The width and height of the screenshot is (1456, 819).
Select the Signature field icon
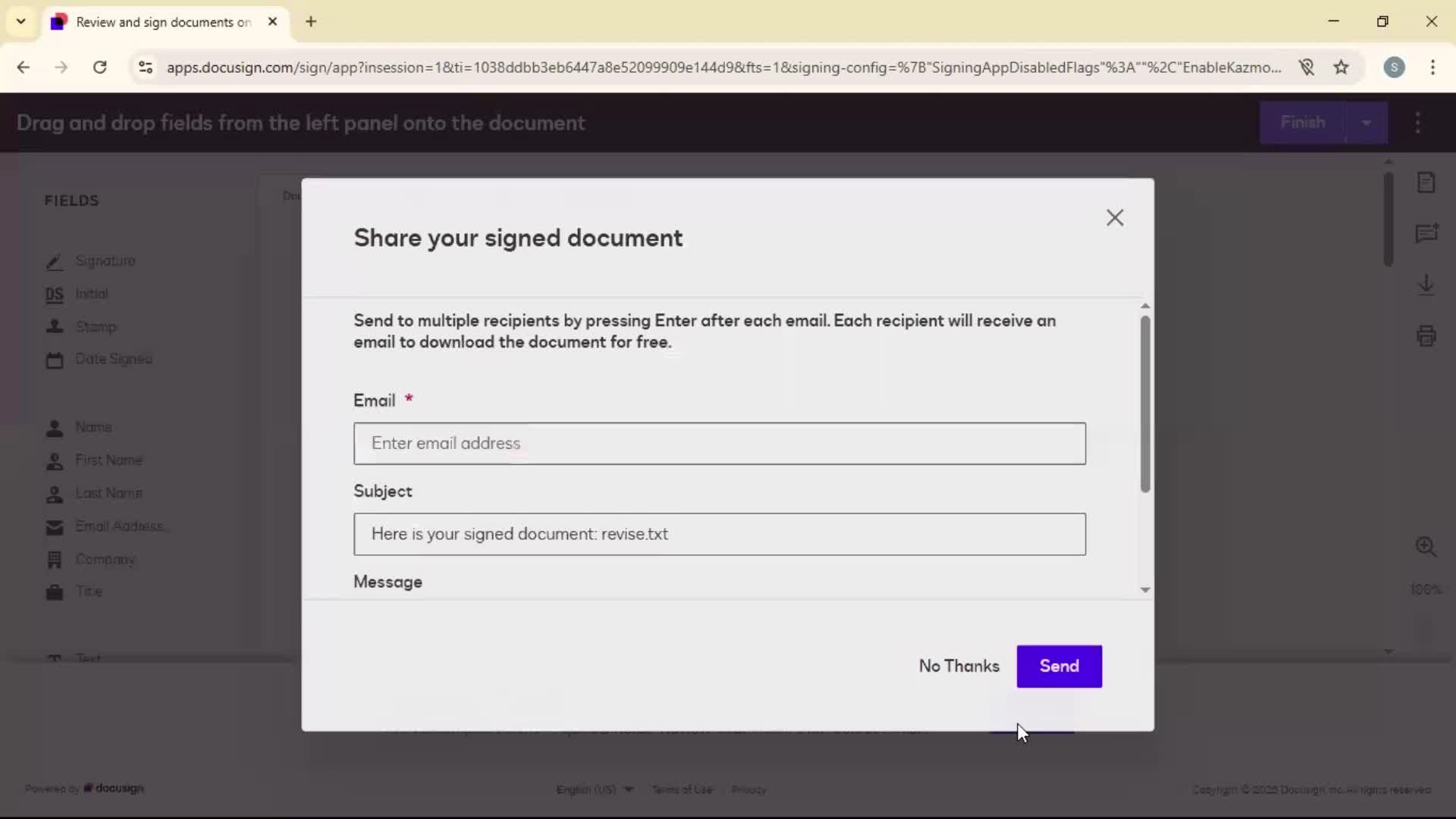[55, 262]
